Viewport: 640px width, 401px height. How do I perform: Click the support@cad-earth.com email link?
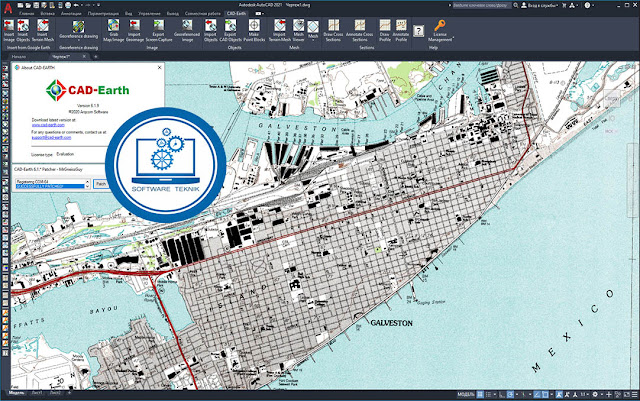point(51,138)
